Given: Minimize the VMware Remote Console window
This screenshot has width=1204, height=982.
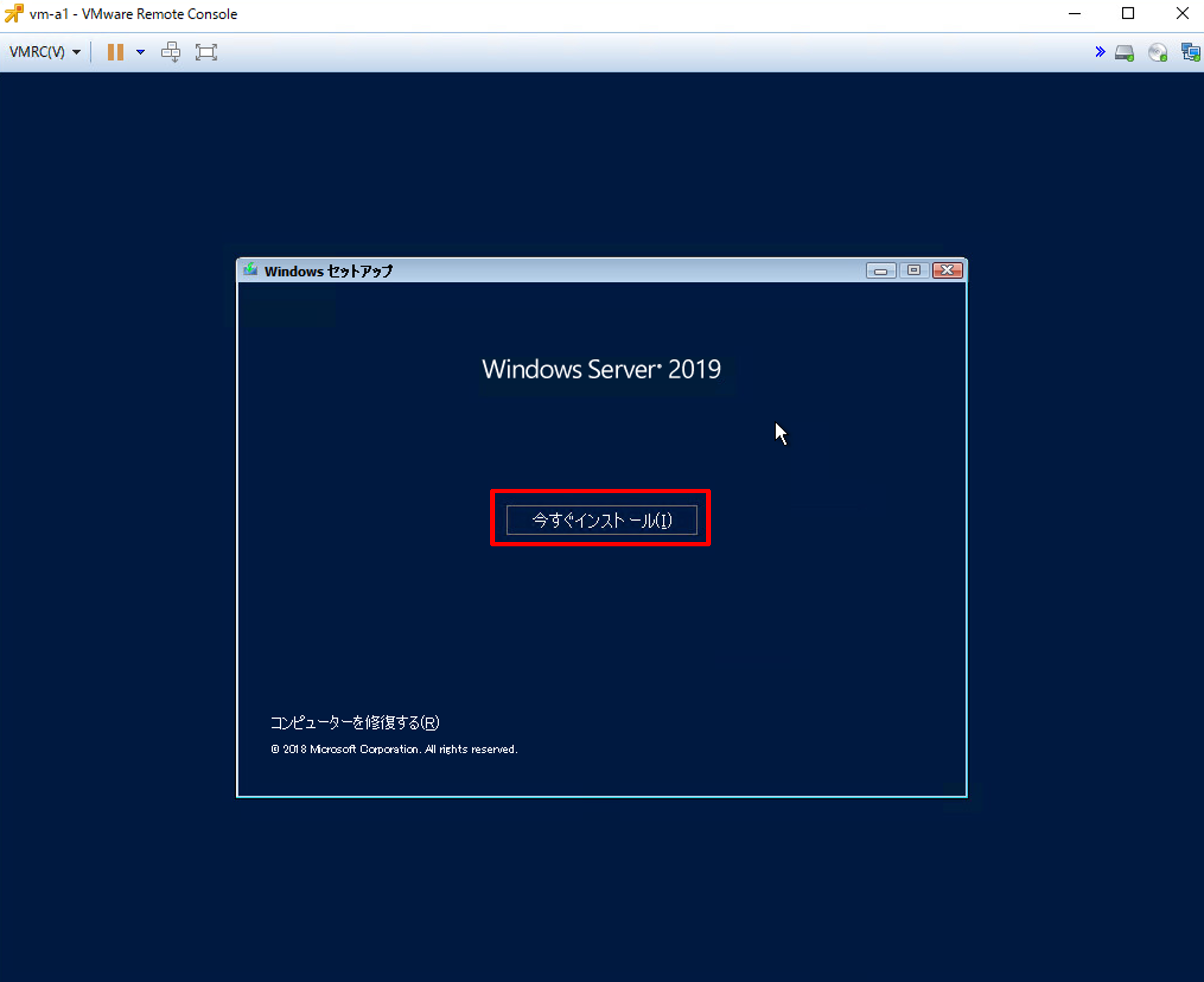Looking at the screenshot, I should tap(1074, 14).
